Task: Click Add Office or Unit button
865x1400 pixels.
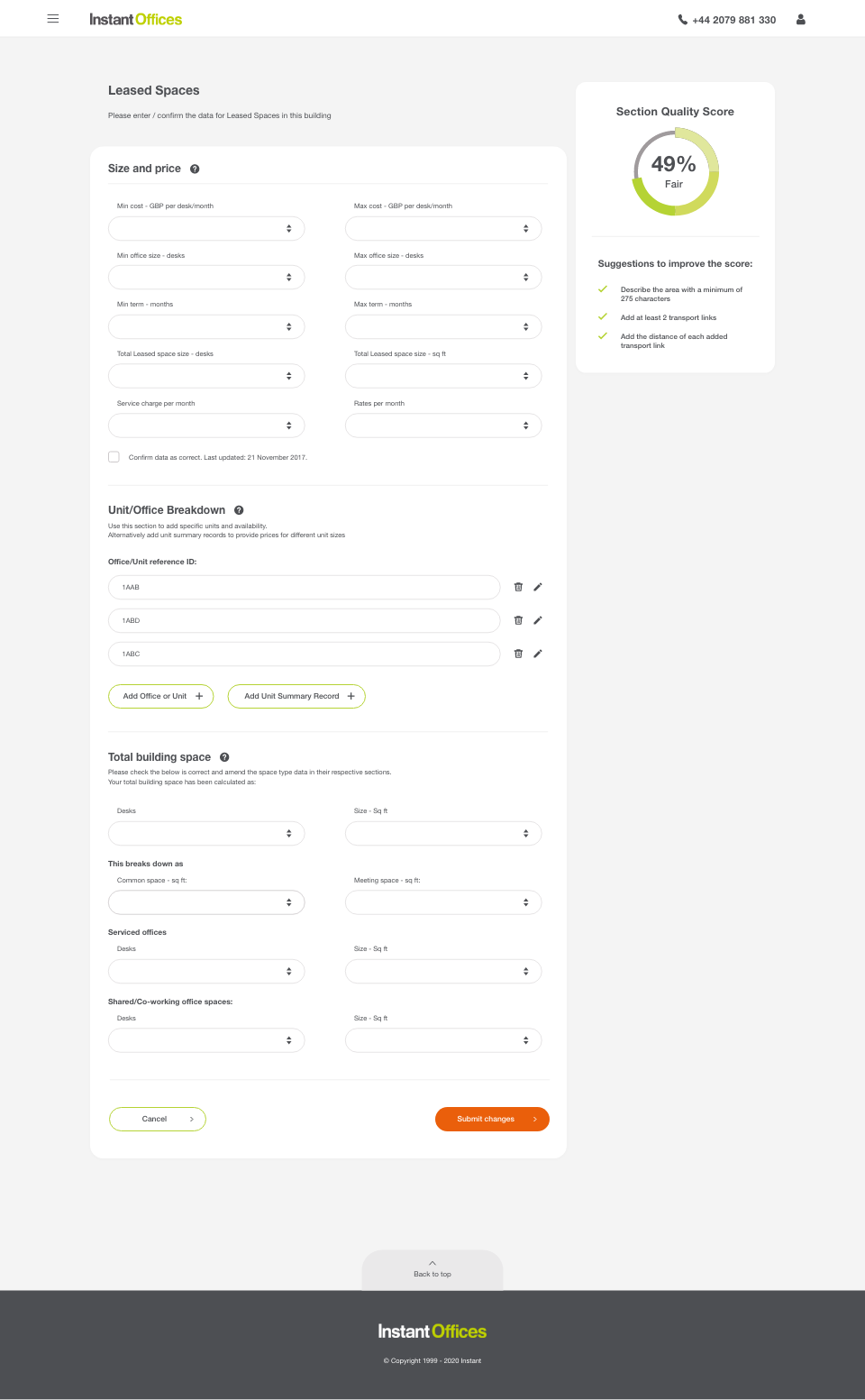Action: pos(161,696)
